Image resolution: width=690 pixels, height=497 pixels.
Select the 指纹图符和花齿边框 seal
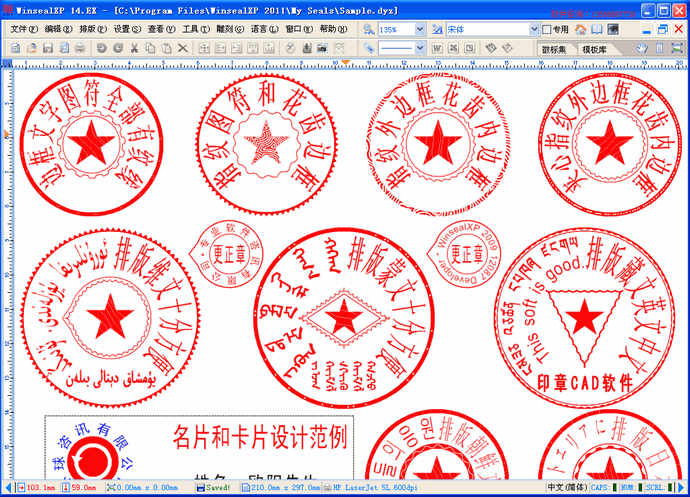pyautogui.click(x=266, y=144)
